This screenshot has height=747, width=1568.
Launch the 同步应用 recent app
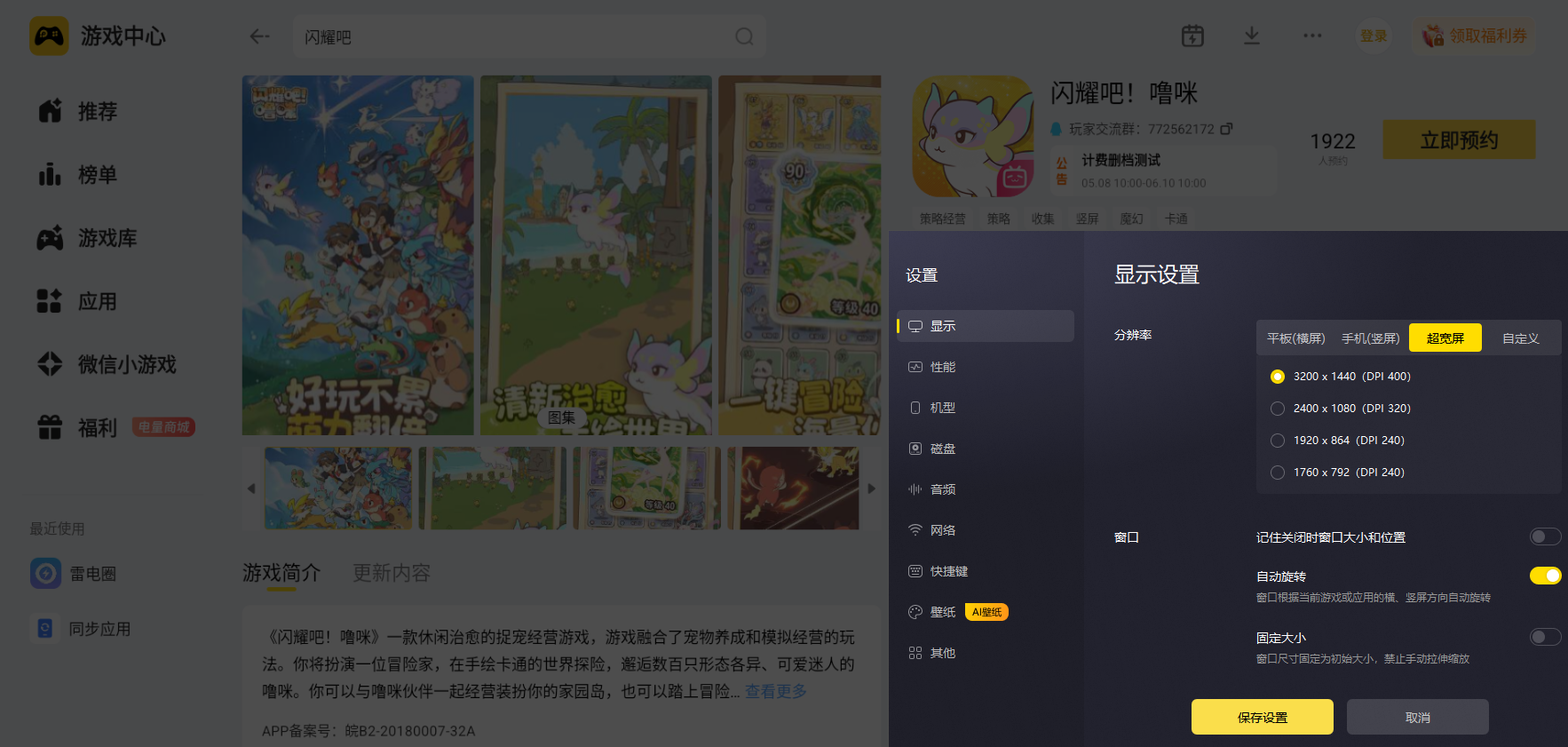[82, 629]
